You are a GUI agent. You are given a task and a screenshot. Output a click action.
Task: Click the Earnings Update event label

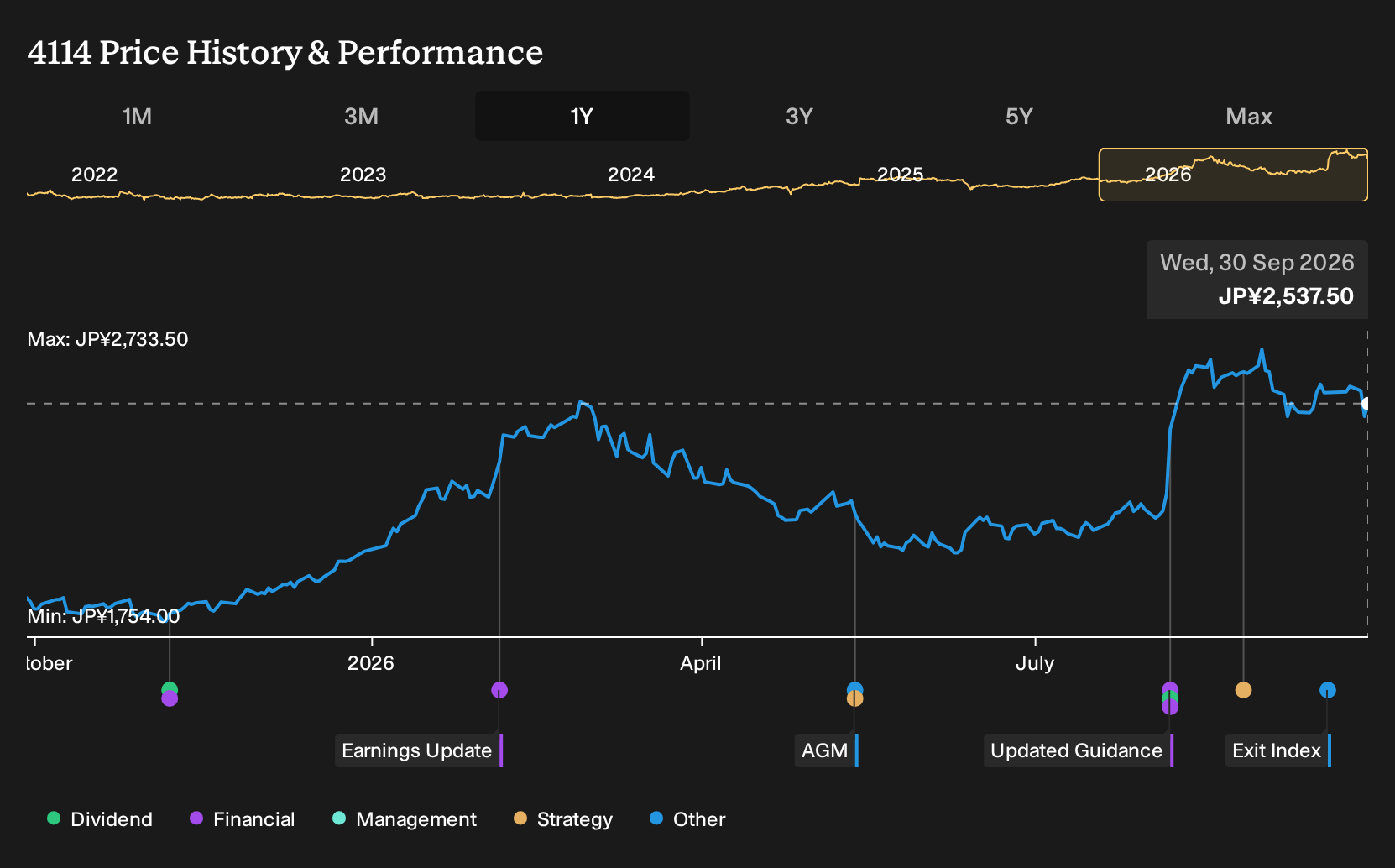coord(419,750)
